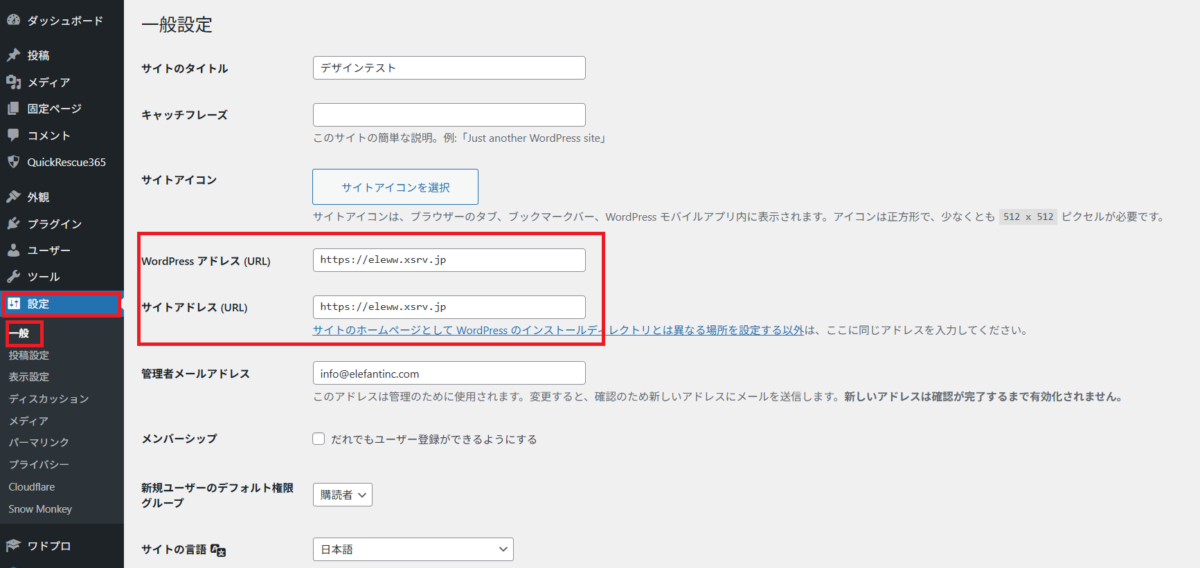Click the サイトアイコンを選択 button

coord(395,187)
